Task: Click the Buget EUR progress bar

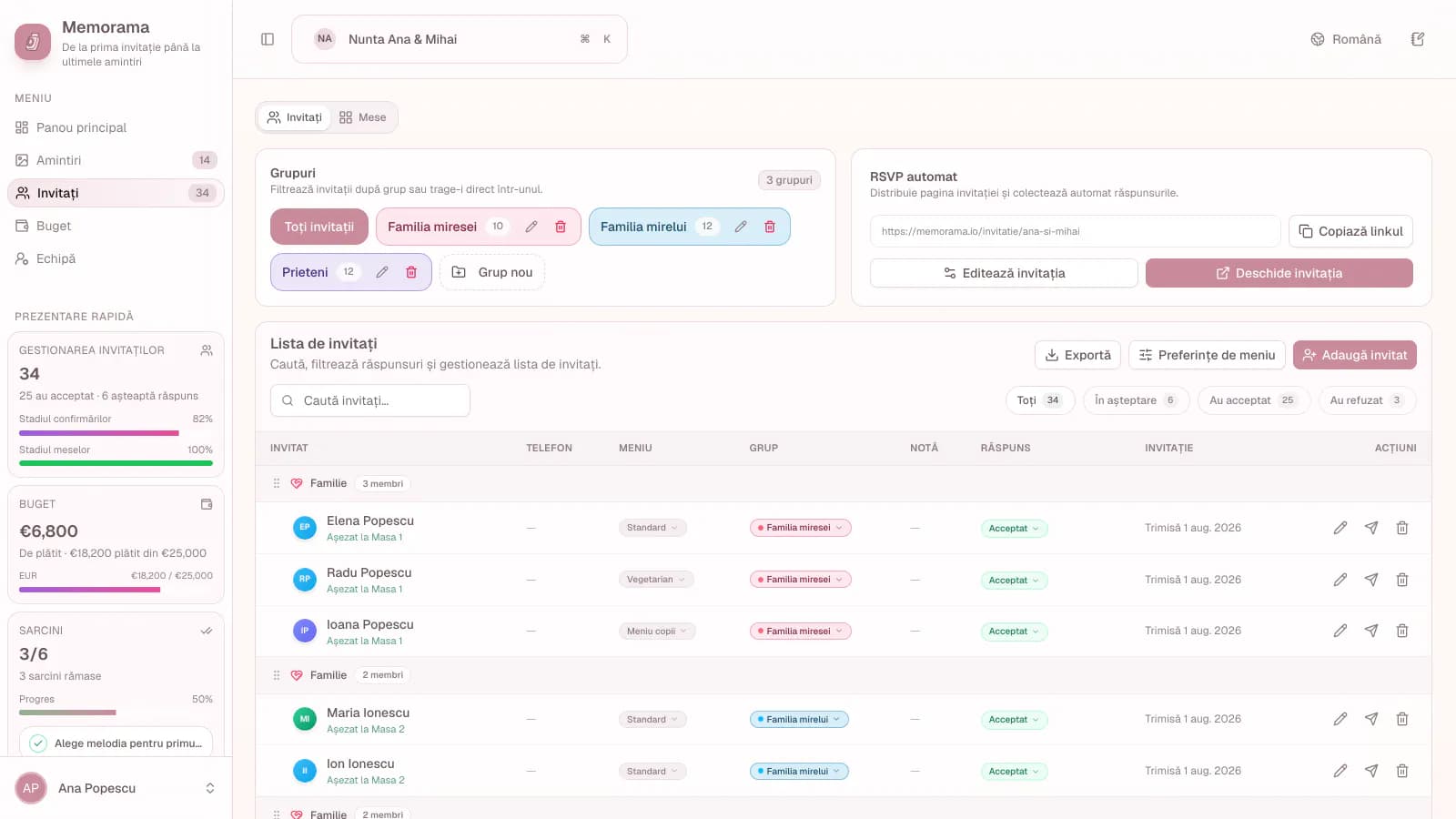Action: point(116,590)
